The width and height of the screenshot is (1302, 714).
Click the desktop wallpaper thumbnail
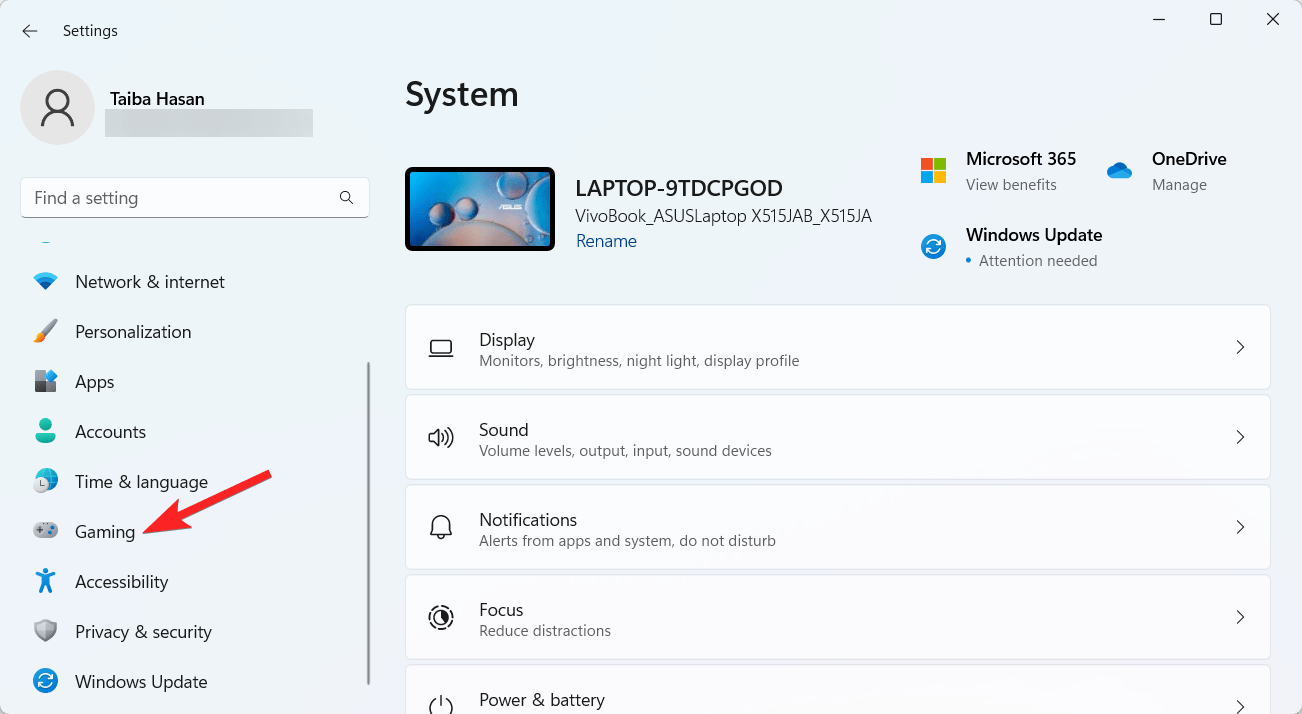(480, 209)
